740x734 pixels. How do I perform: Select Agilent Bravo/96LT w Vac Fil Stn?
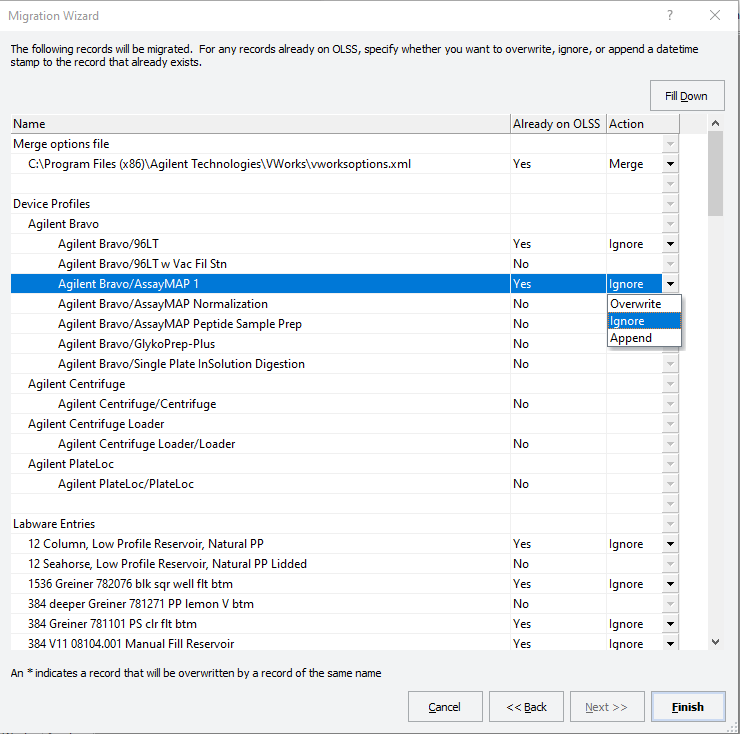(x=345, y=263)
